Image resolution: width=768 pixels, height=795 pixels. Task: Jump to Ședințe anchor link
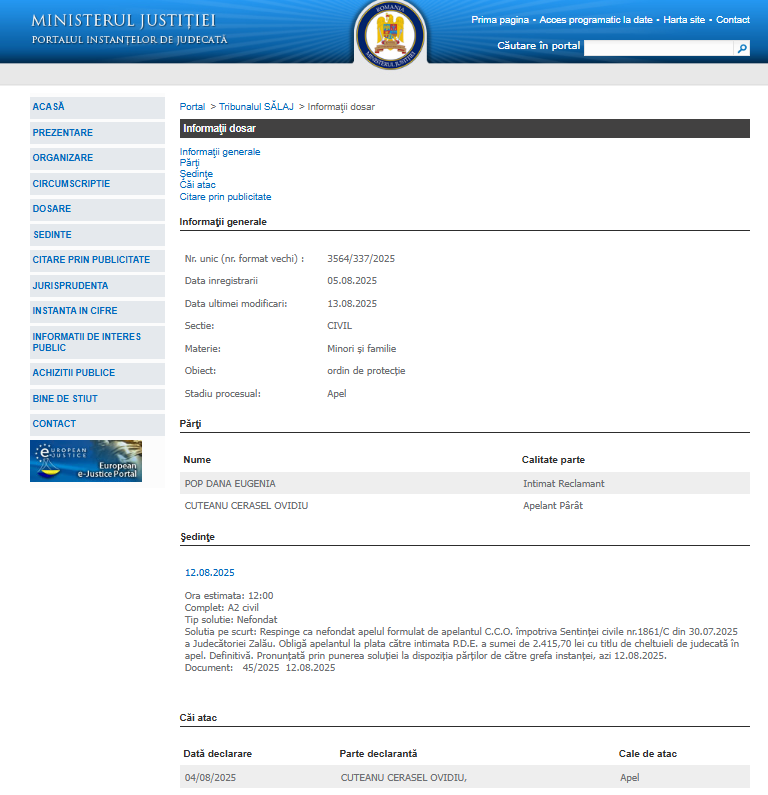(196, 174)
